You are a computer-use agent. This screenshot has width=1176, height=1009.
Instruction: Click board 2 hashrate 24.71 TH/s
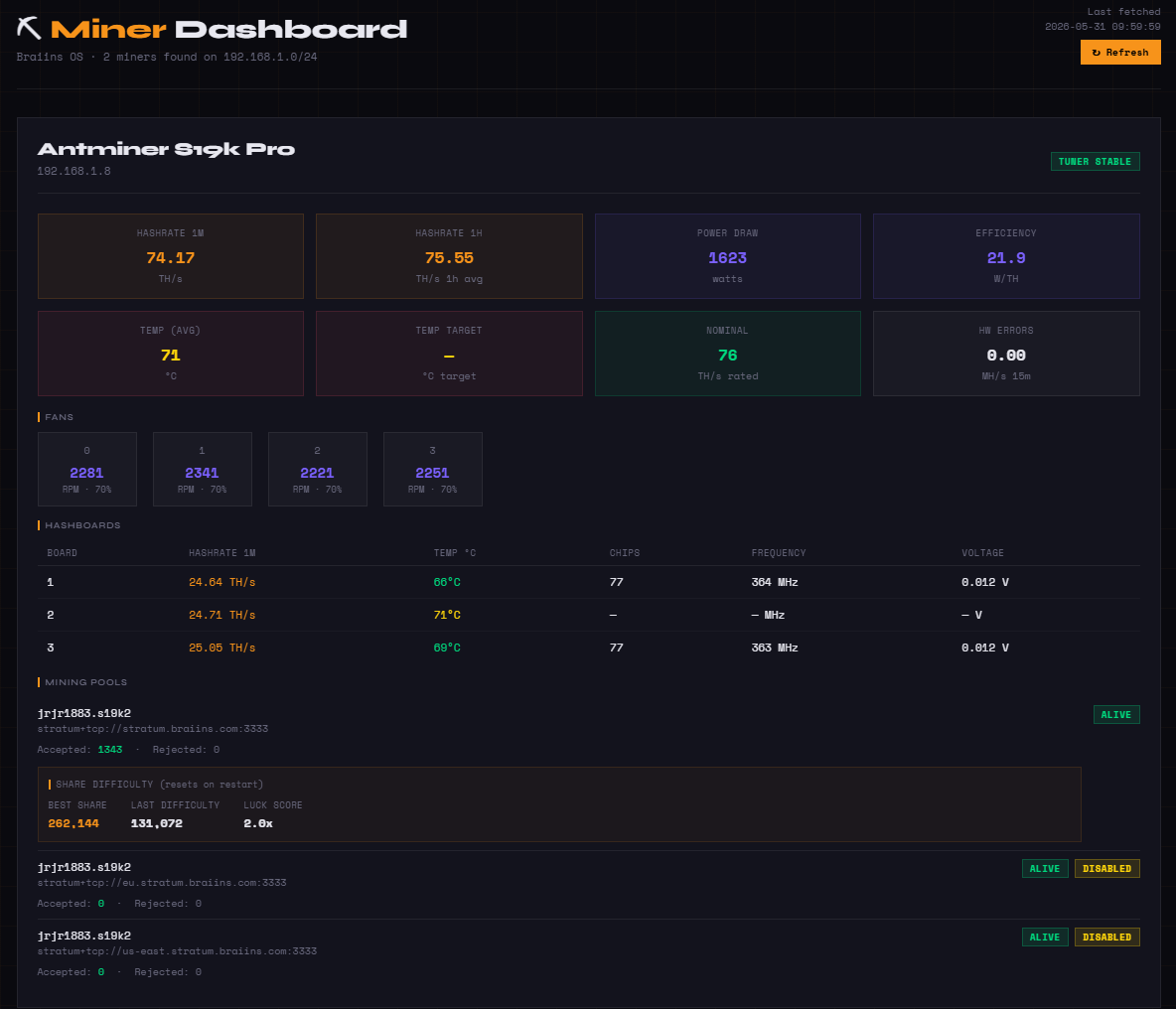[222, 616]
